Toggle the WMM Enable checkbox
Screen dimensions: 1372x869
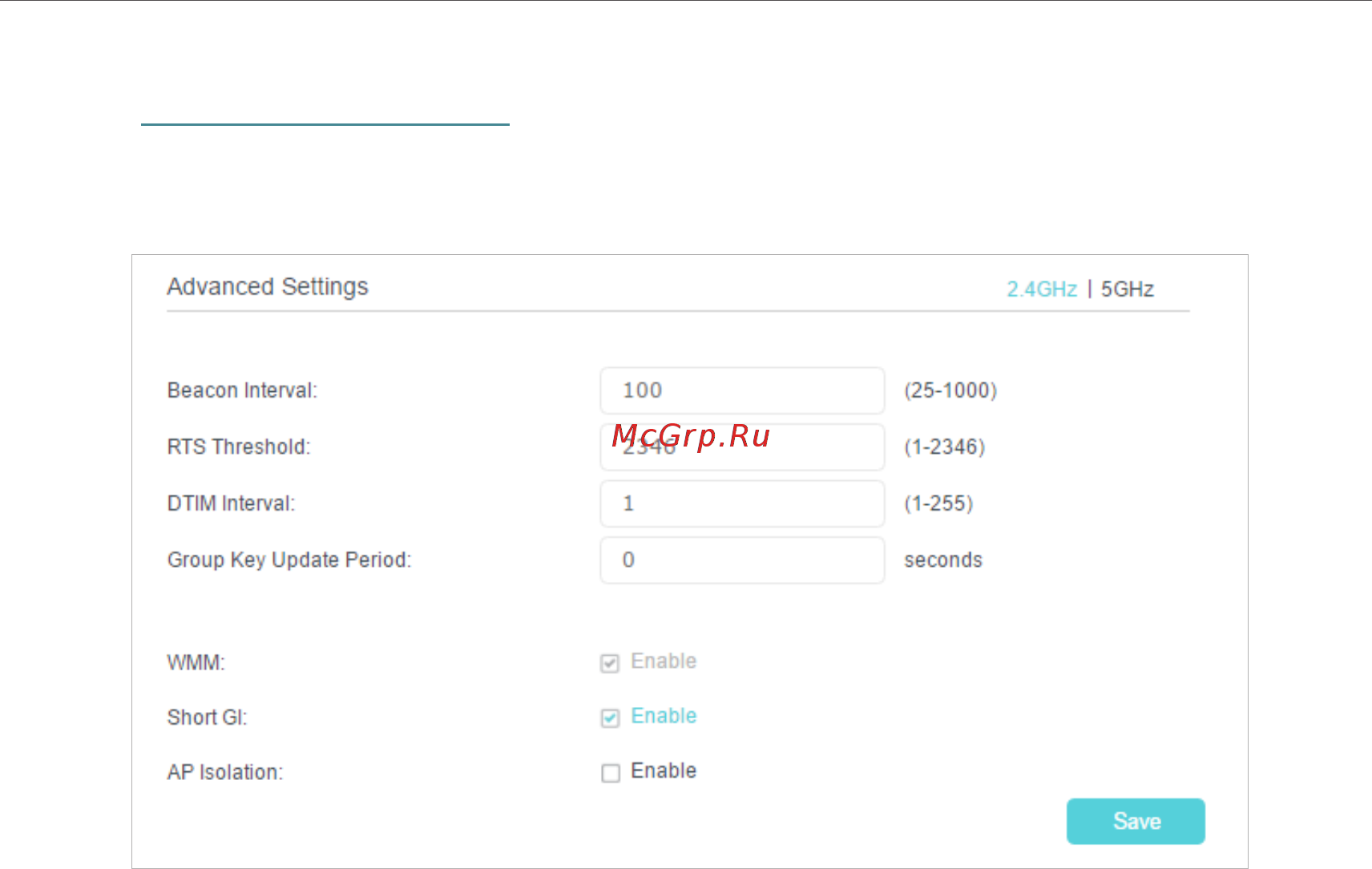coord(610,663)
